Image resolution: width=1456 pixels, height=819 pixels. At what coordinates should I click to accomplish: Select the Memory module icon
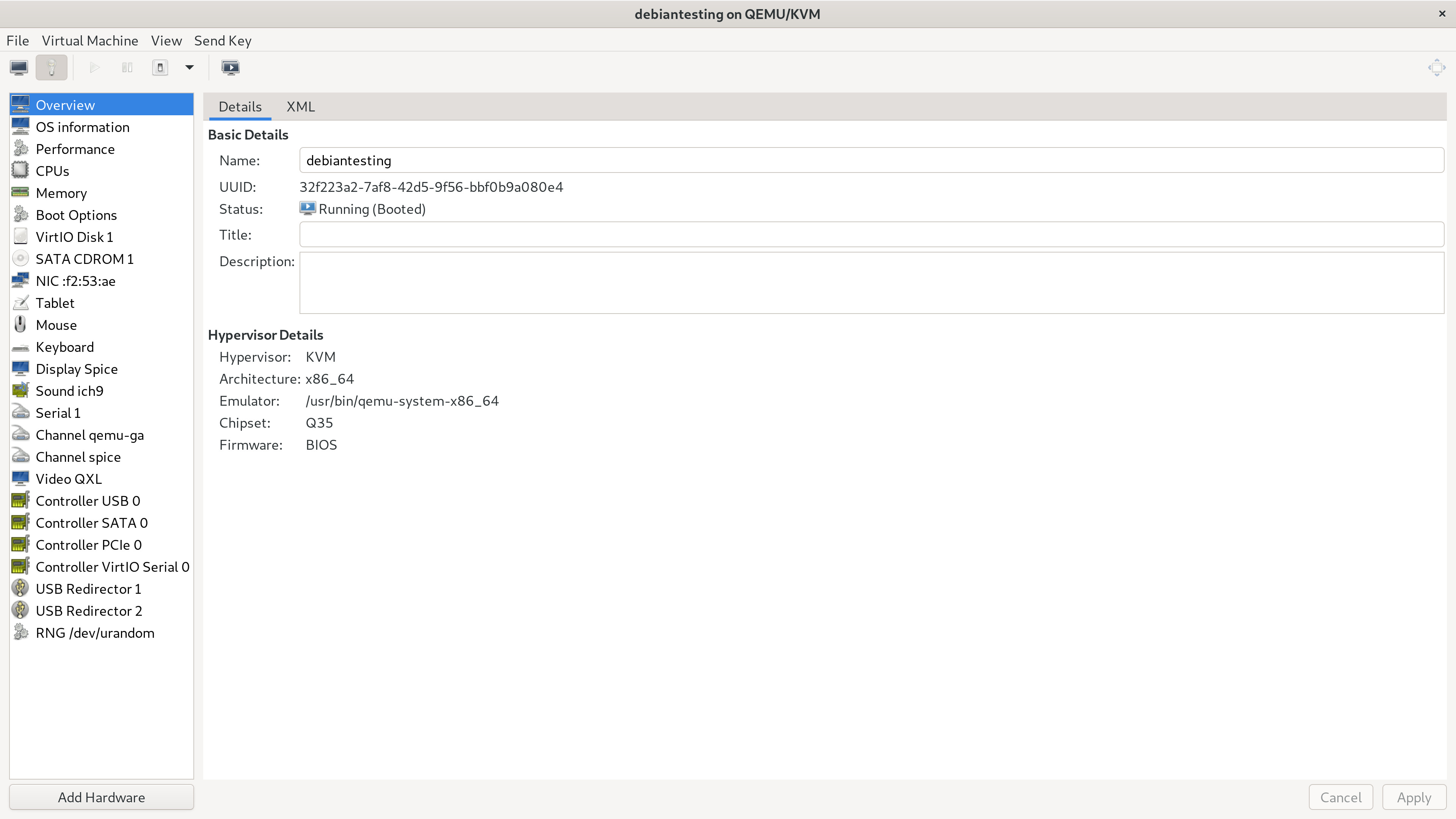pyautogui.click(x=20, y=193)
